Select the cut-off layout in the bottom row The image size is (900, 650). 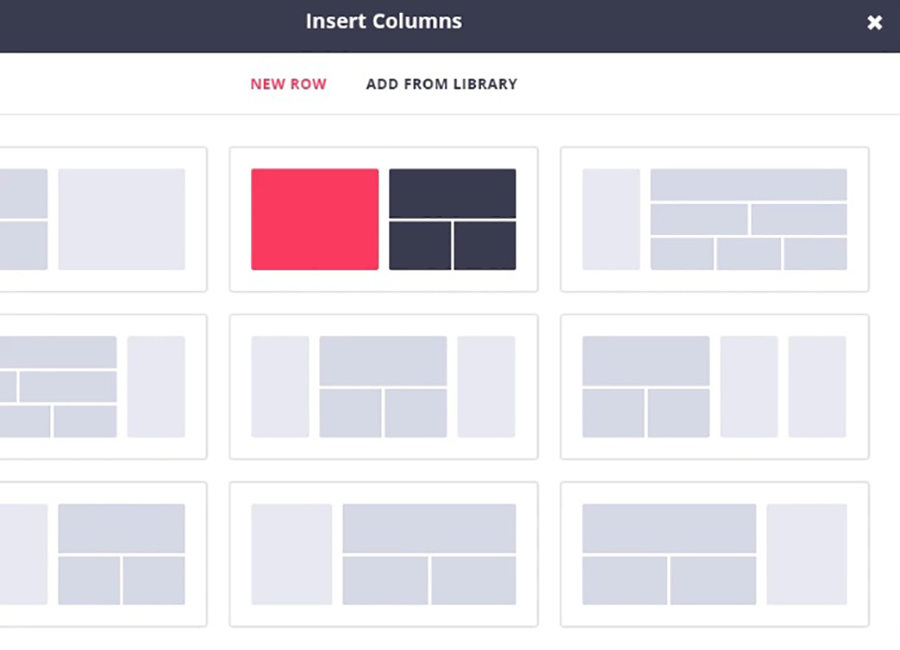(103, 554)
